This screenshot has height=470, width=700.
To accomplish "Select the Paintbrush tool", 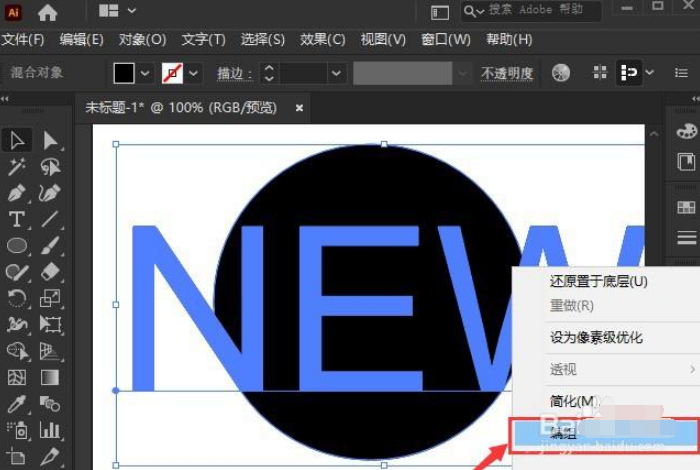I will [x=50, y=245].
